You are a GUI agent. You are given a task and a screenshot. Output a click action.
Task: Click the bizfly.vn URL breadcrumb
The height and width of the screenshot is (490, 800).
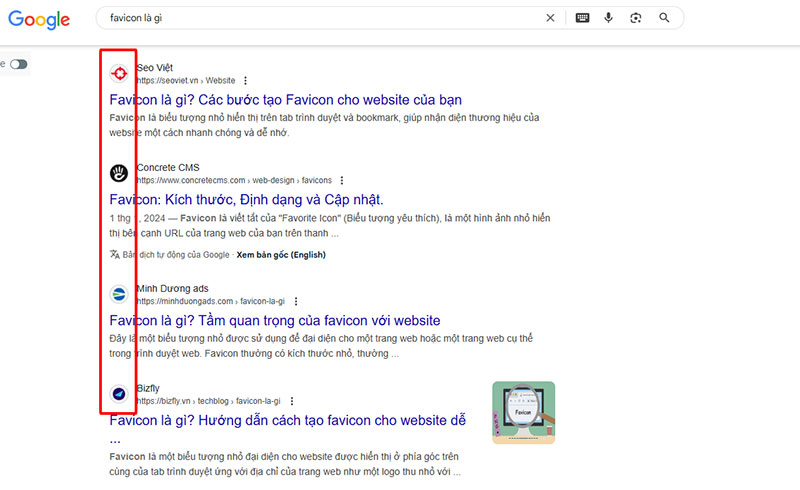tap(209, 401)
